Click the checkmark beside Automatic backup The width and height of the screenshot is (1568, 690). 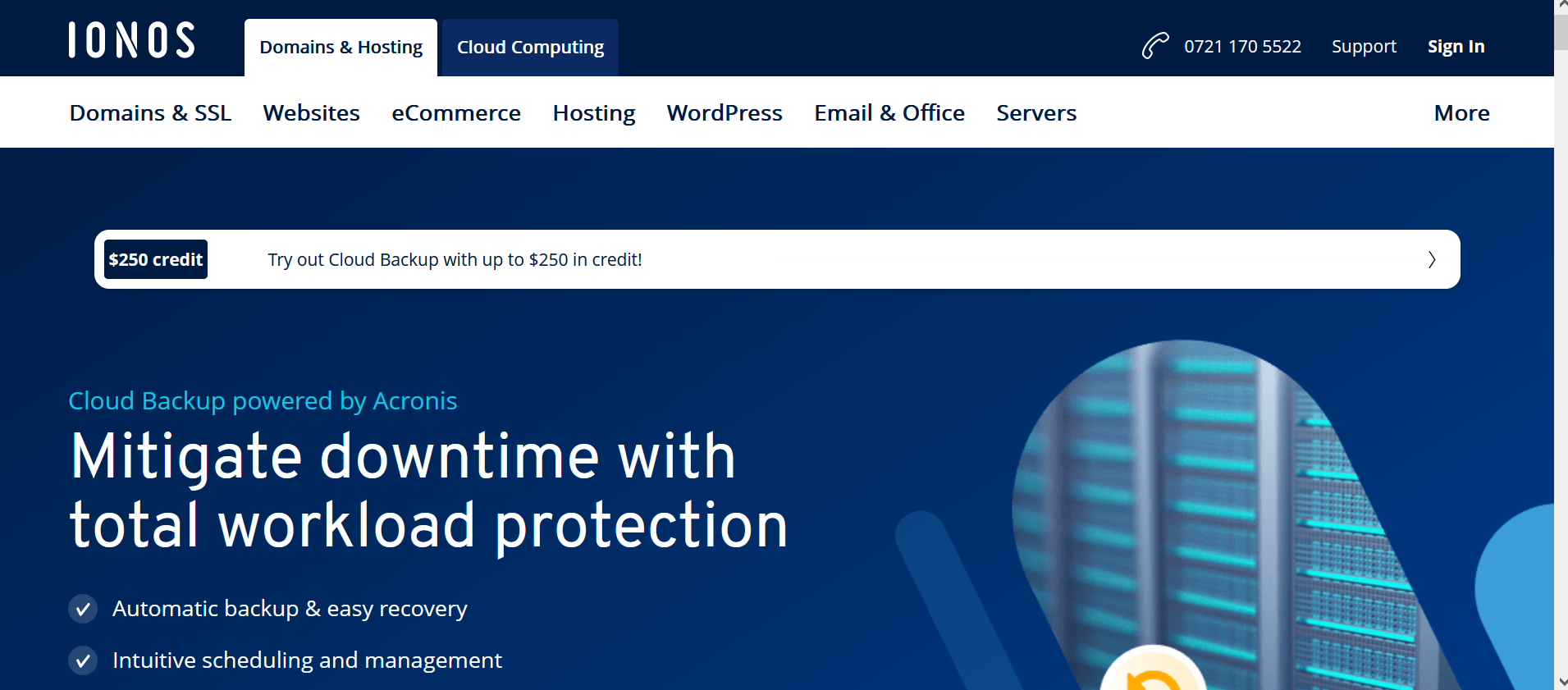point(83,609)
